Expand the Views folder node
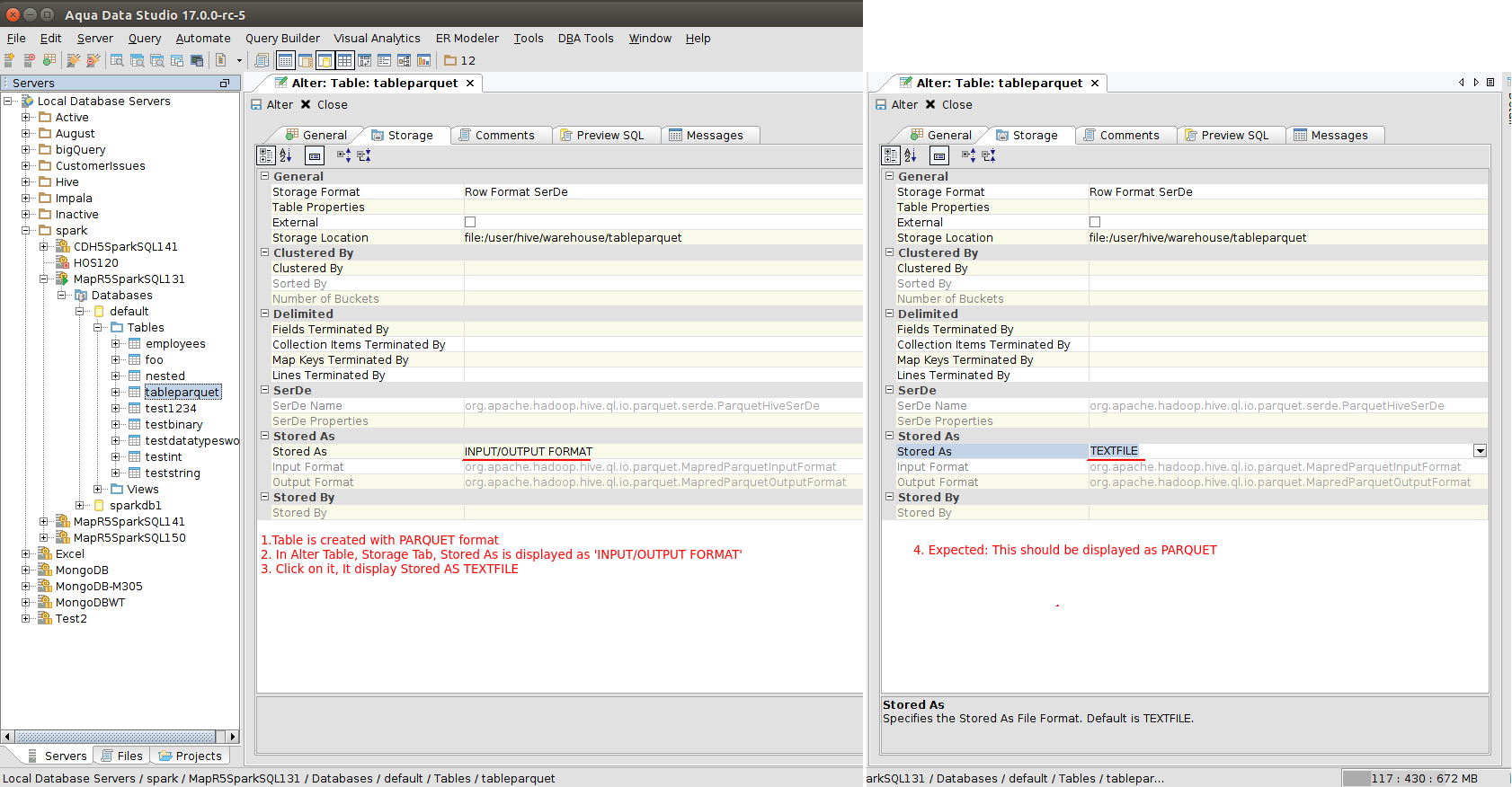 (98, 489)
